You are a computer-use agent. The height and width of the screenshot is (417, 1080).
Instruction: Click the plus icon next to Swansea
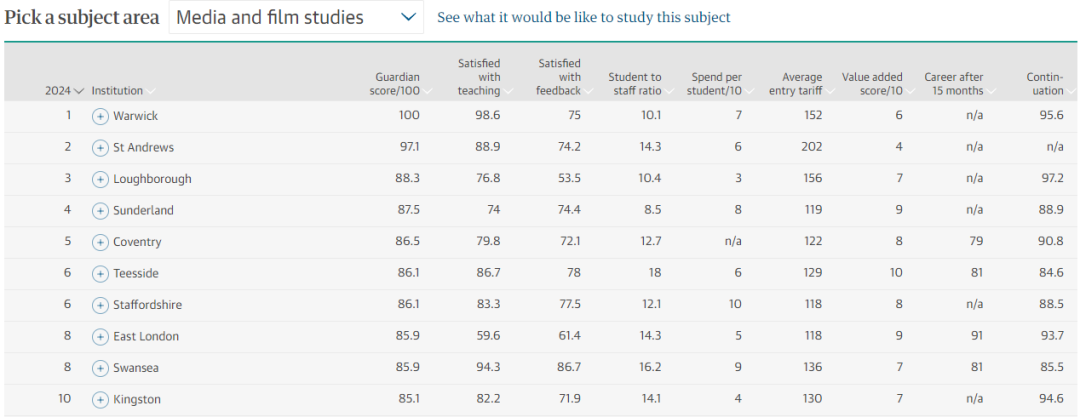coord(100,369)
